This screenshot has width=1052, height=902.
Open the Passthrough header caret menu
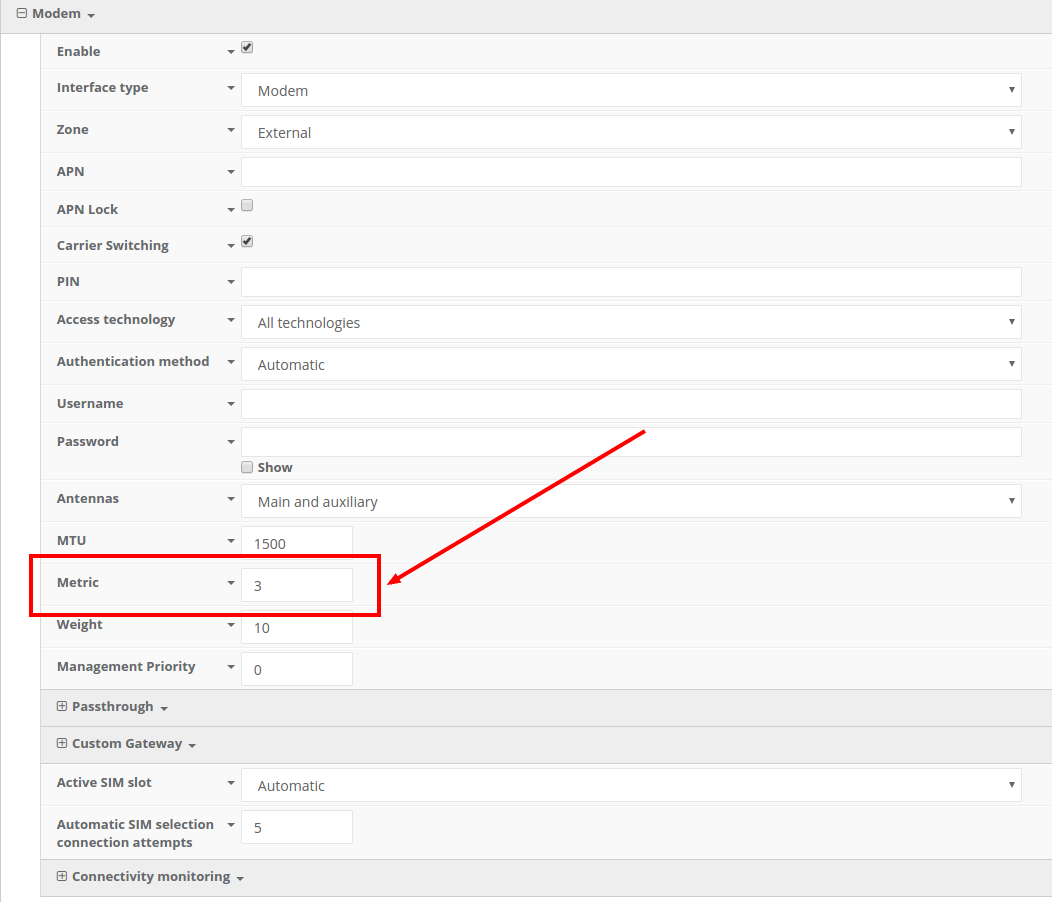(x=164, y=709)
